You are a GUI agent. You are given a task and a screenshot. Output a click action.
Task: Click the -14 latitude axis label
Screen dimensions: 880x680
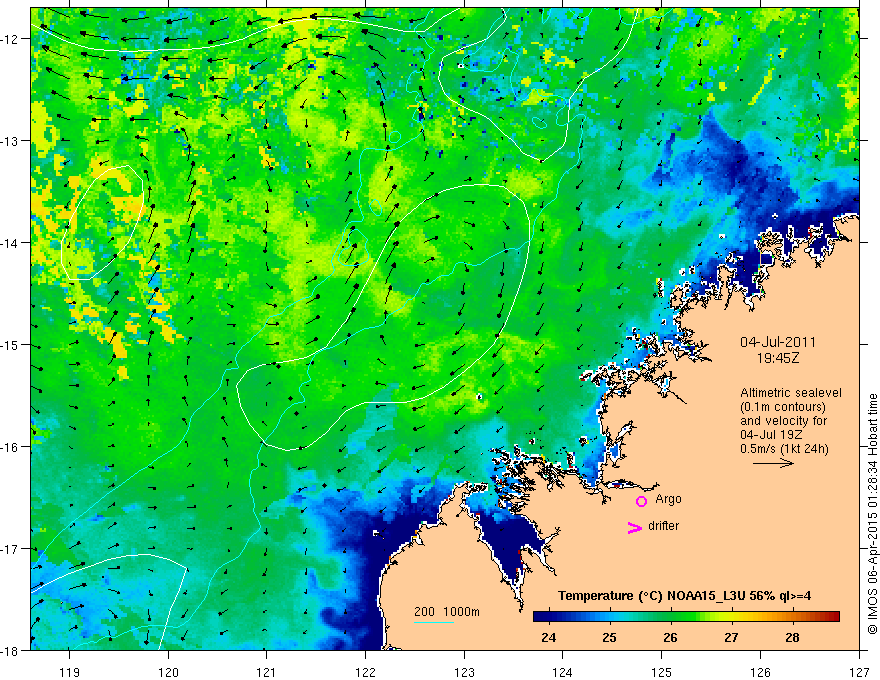[x=11, y=243]
